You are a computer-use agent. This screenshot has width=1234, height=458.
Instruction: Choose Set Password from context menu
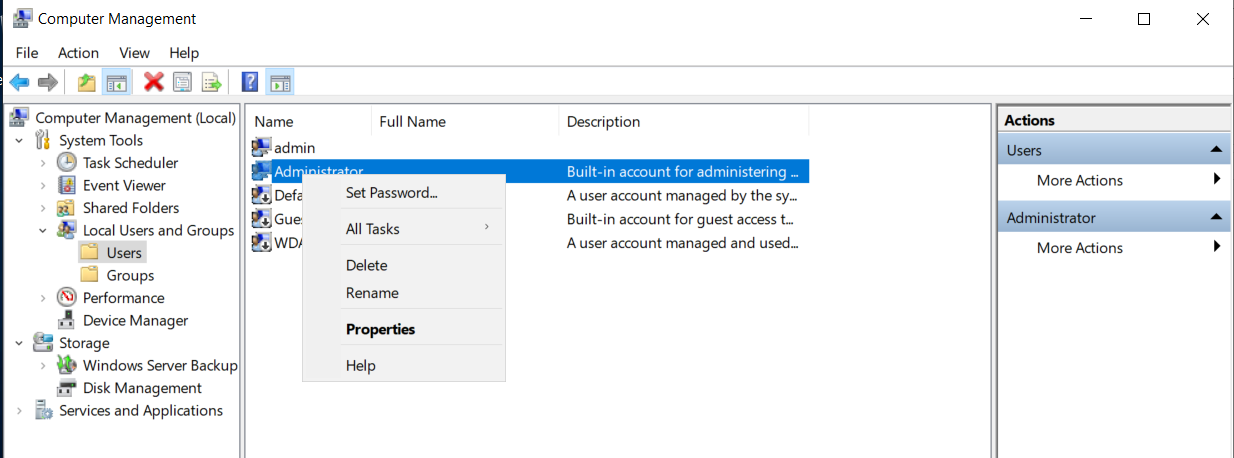click(391, 193)
